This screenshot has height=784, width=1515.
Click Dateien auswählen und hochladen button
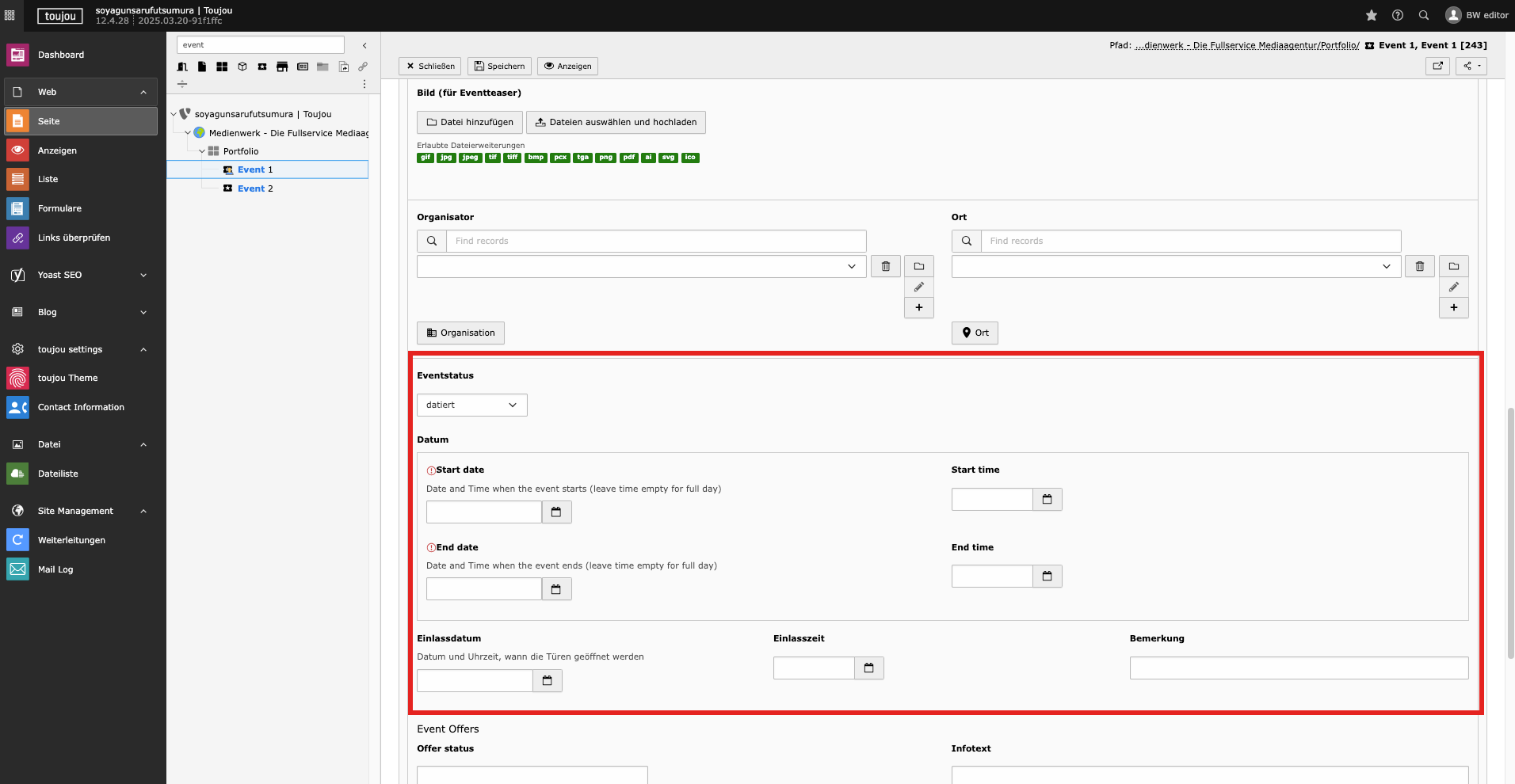[616, 123]
